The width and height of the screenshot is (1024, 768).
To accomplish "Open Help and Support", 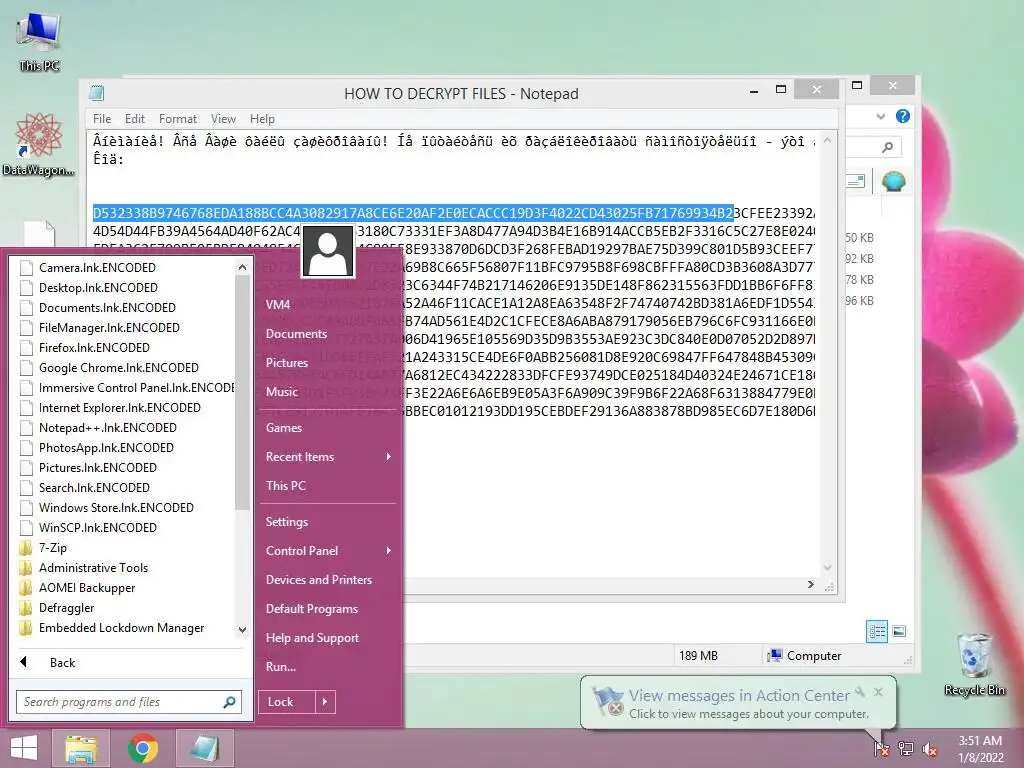I will [x=312, y=637].
